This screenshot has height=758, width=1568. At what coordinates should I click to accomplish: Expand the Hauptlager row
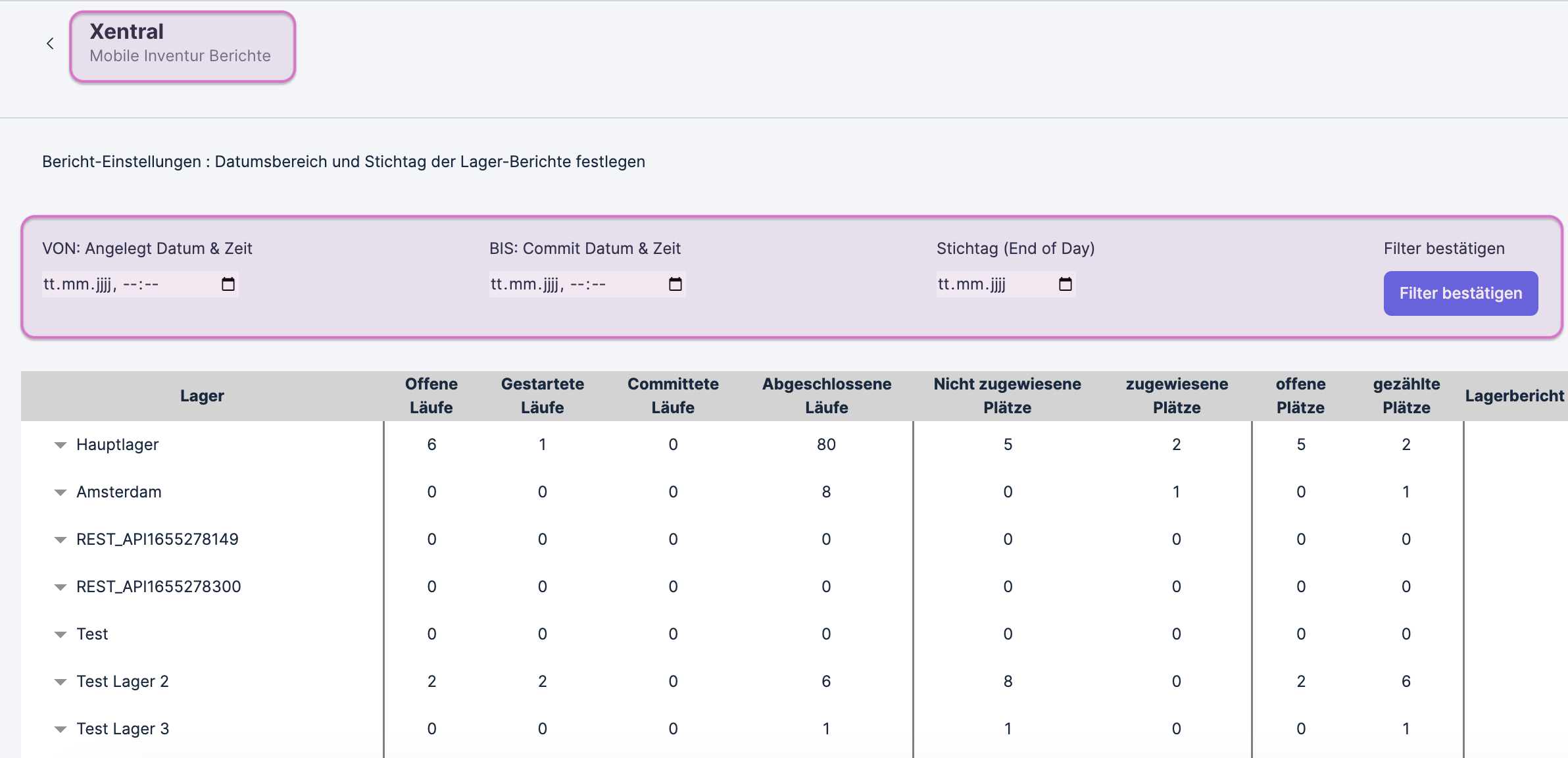tap(61, 445)
